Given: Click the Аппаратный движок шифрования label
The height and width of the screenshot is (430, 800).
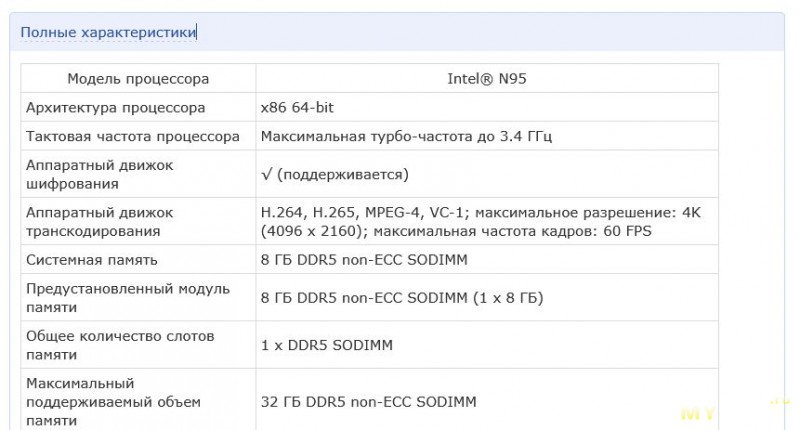Looking at the screenshot, I should tap(100, 174).
